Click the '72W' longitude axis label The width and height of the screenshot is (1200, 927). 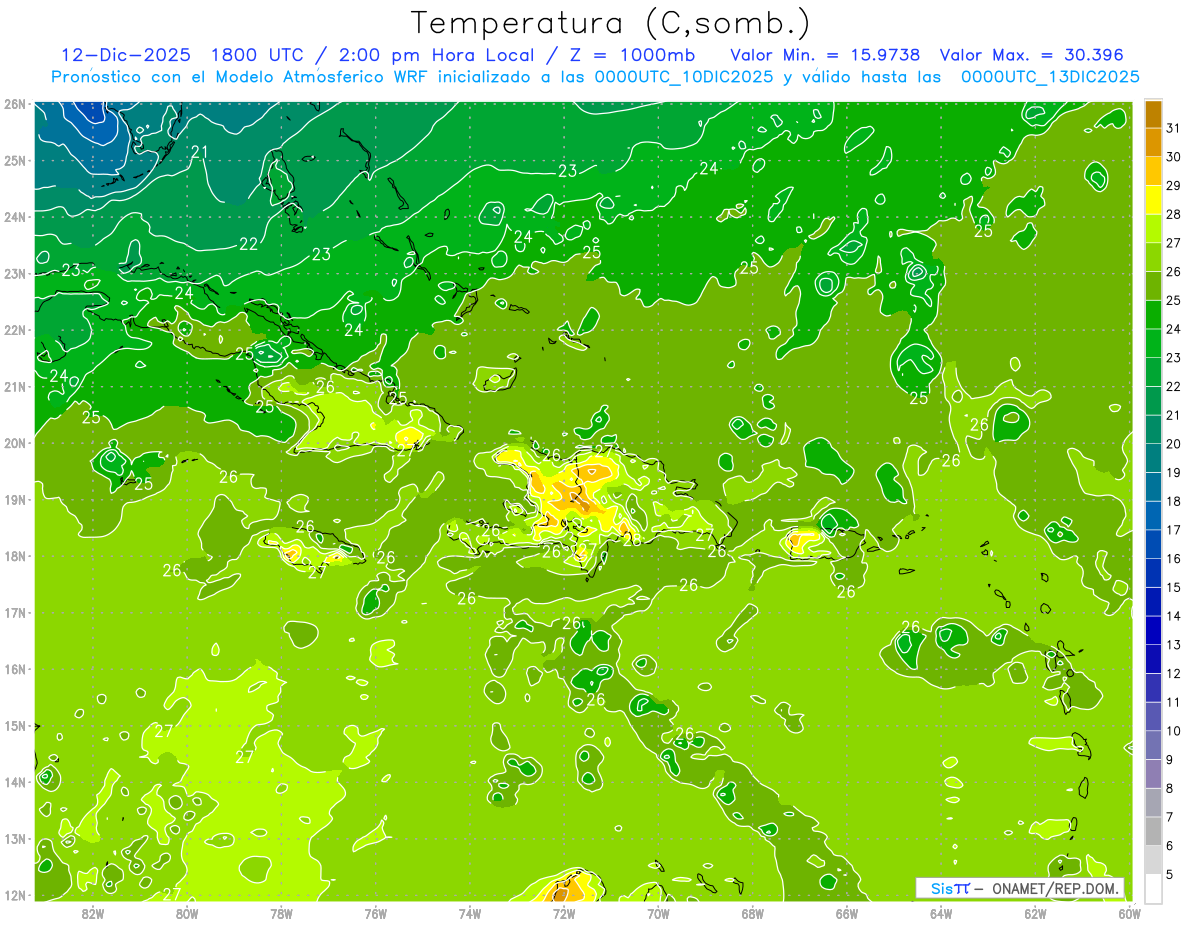(x=564, y=913)
